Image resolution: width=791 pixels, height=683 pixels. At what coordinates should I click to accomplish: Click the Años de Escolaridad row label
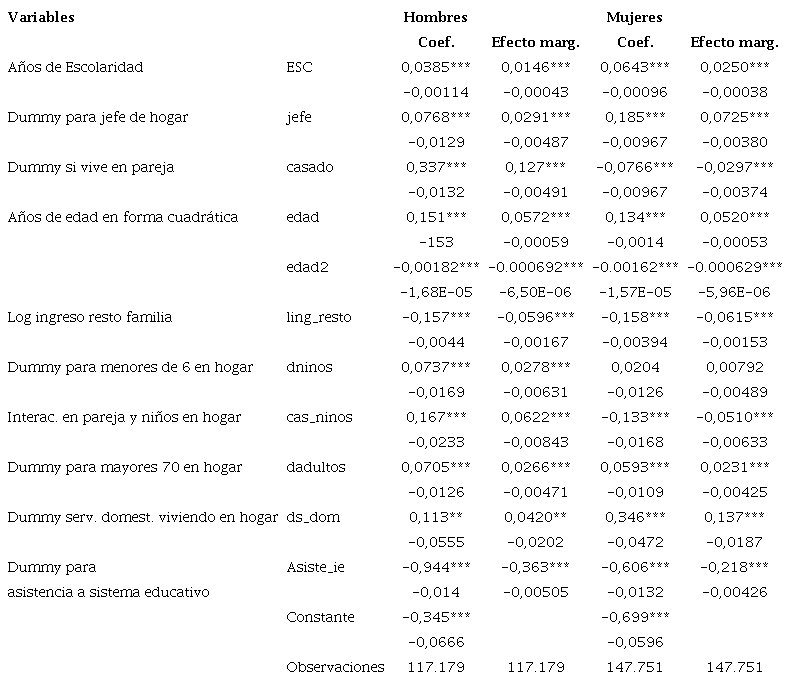coord(75,67)
